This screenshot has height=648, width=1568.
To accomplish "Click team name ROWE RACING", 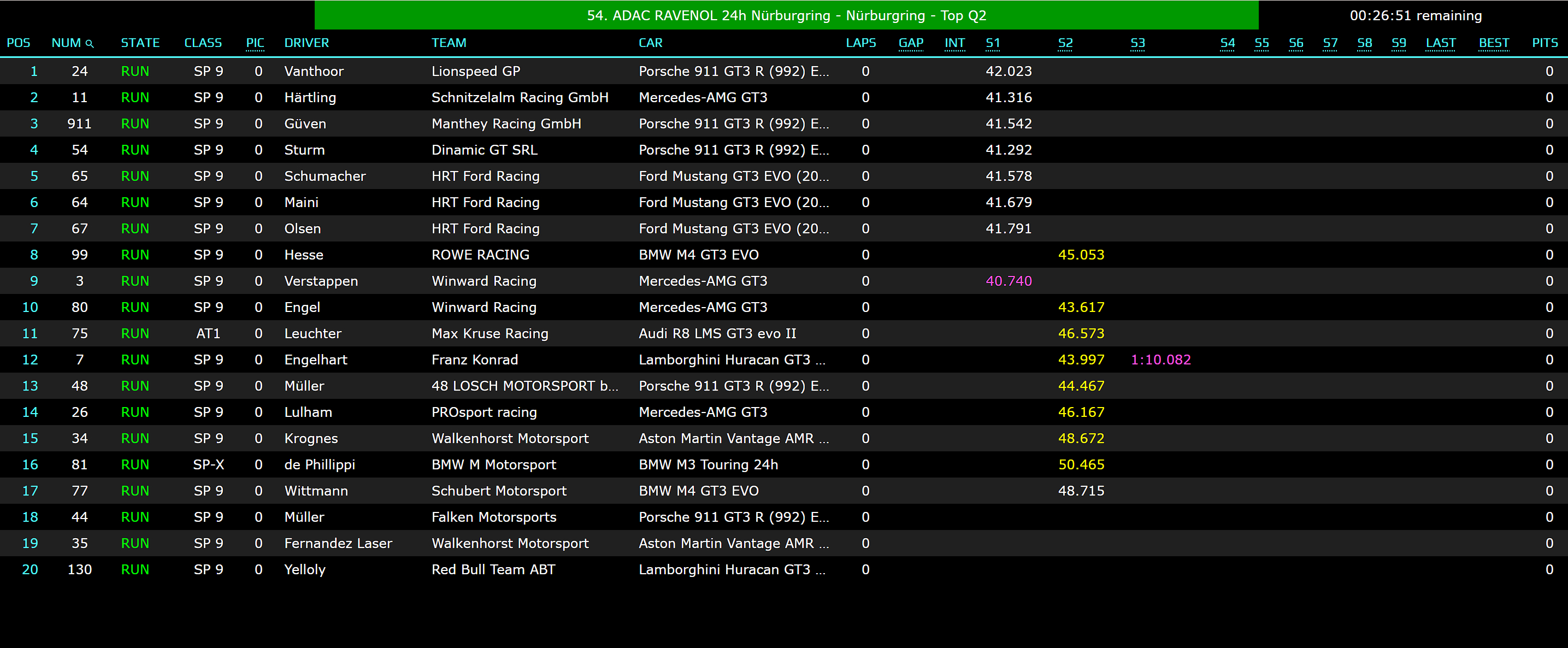I will pyautogui.click(x=480, y=254).
